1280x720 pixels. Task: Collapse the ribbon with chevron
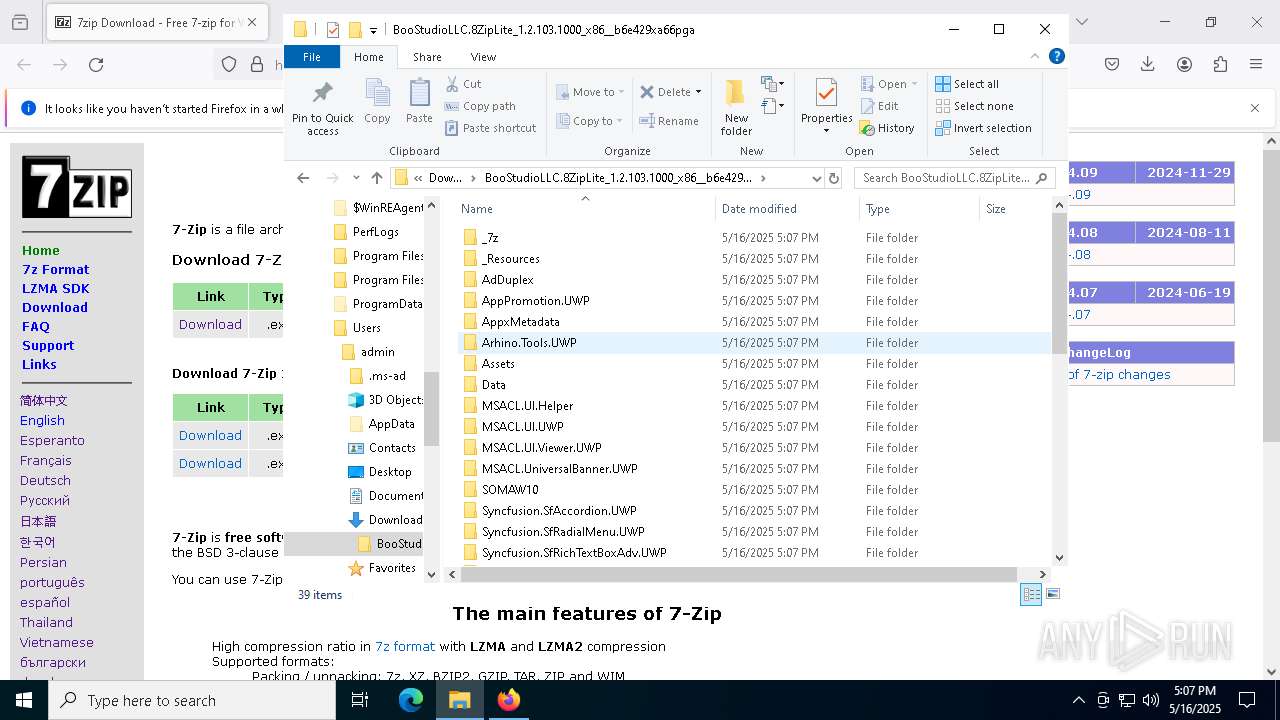(1035, 57)
